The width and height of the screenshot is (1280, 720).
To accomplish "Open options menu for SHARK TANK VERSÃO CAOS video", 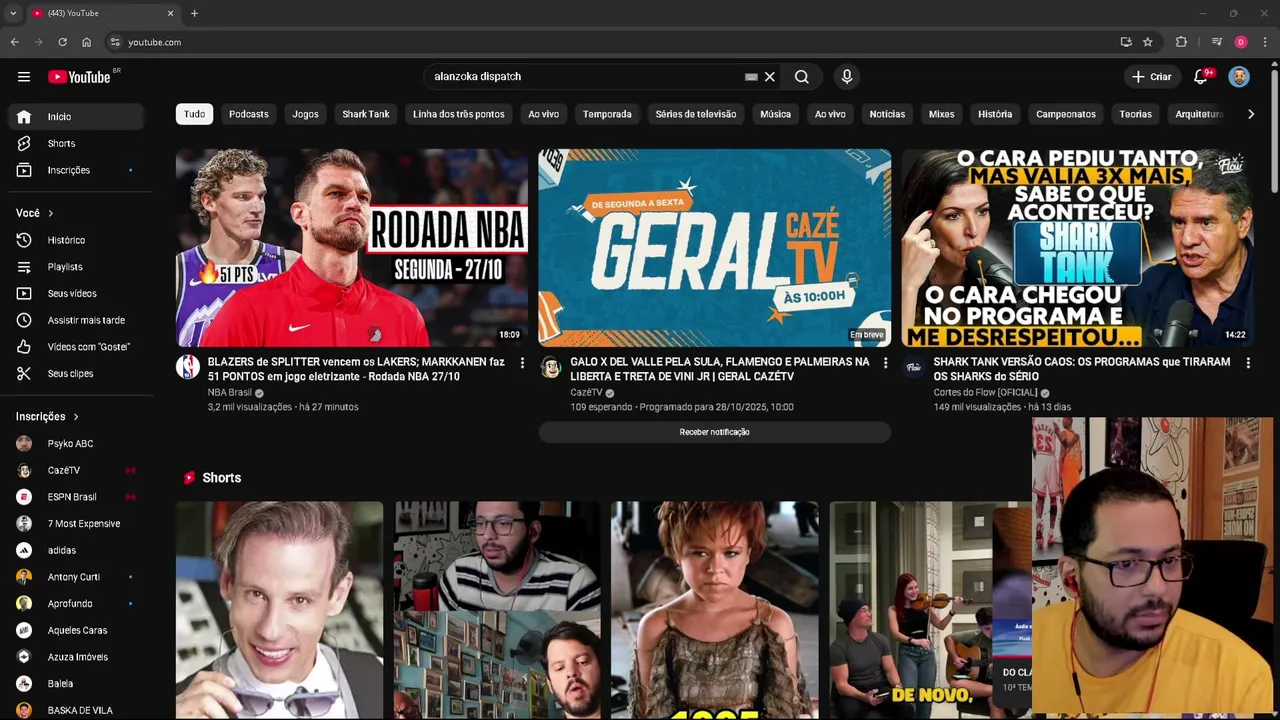I will [x=1248, y=363].
